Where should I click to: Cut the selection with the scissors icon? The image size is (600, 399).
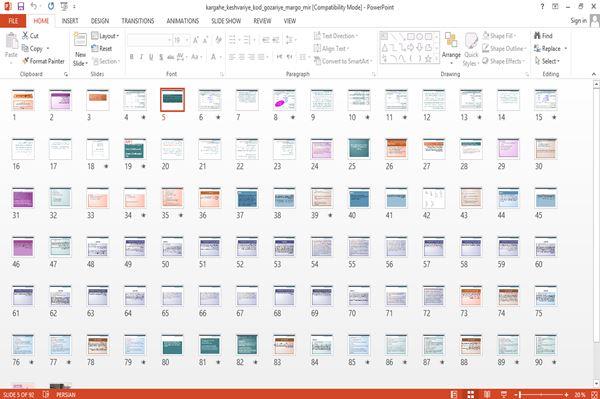pyautogui.click(x=25, y=36)
